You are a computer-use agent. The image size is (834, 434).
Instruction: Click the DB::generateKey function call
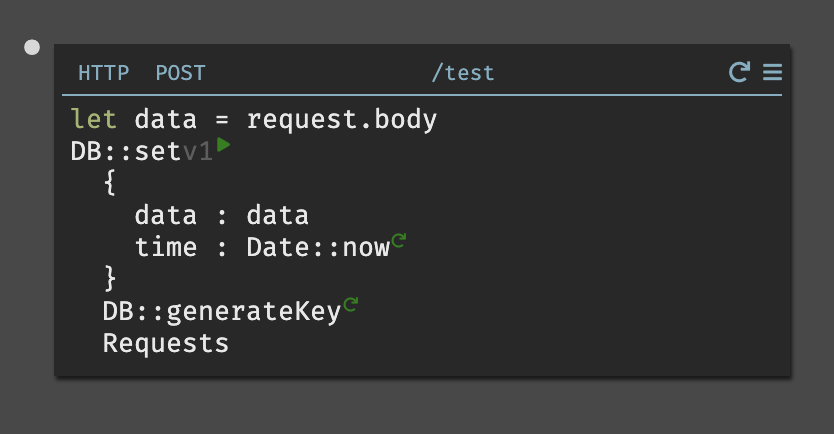(221, 312)
